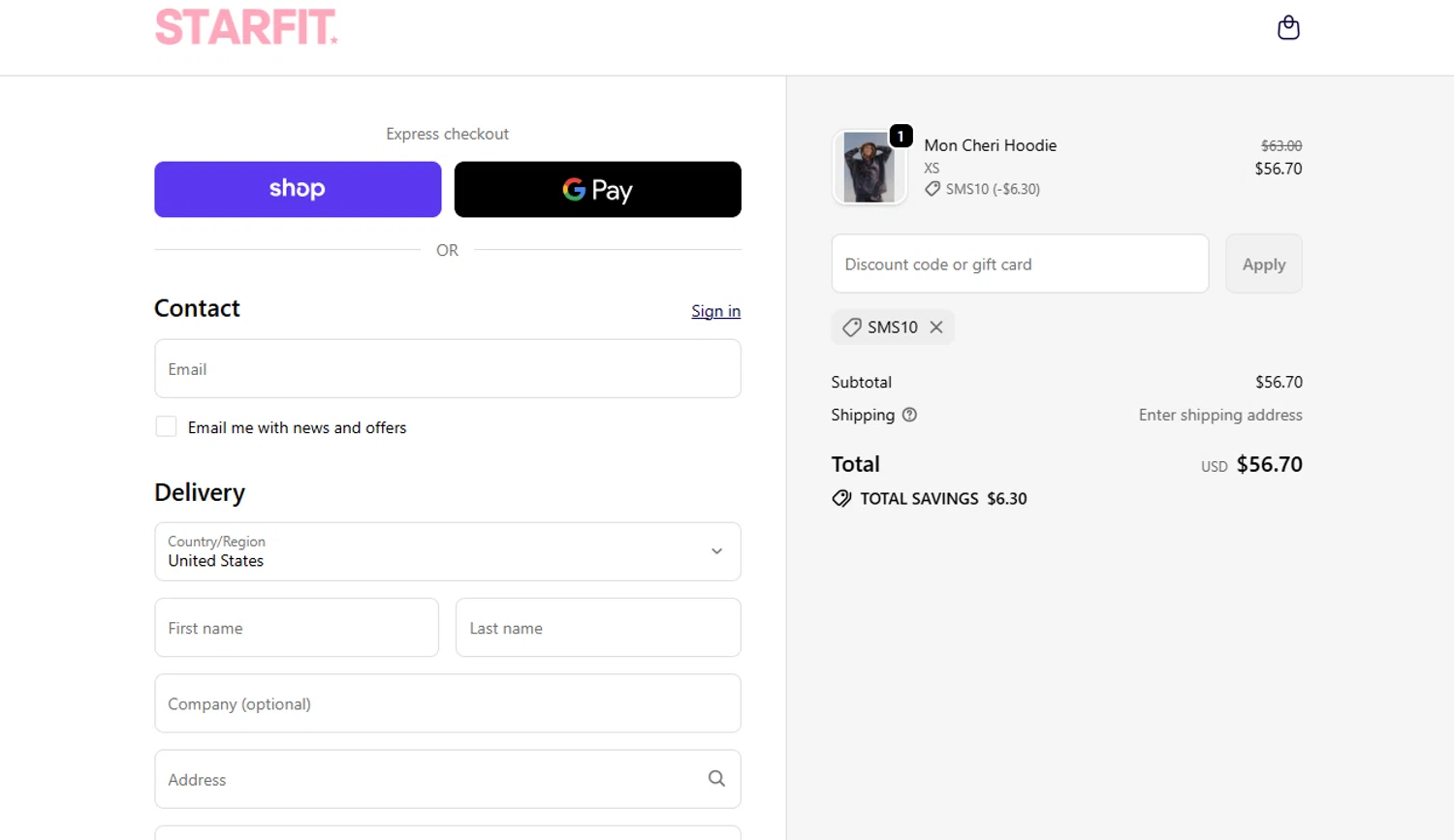This screenshot has height=840, width=1454.
Task: Click the Mon Cheri Hoodie product name
Action: tap(991, 145)
